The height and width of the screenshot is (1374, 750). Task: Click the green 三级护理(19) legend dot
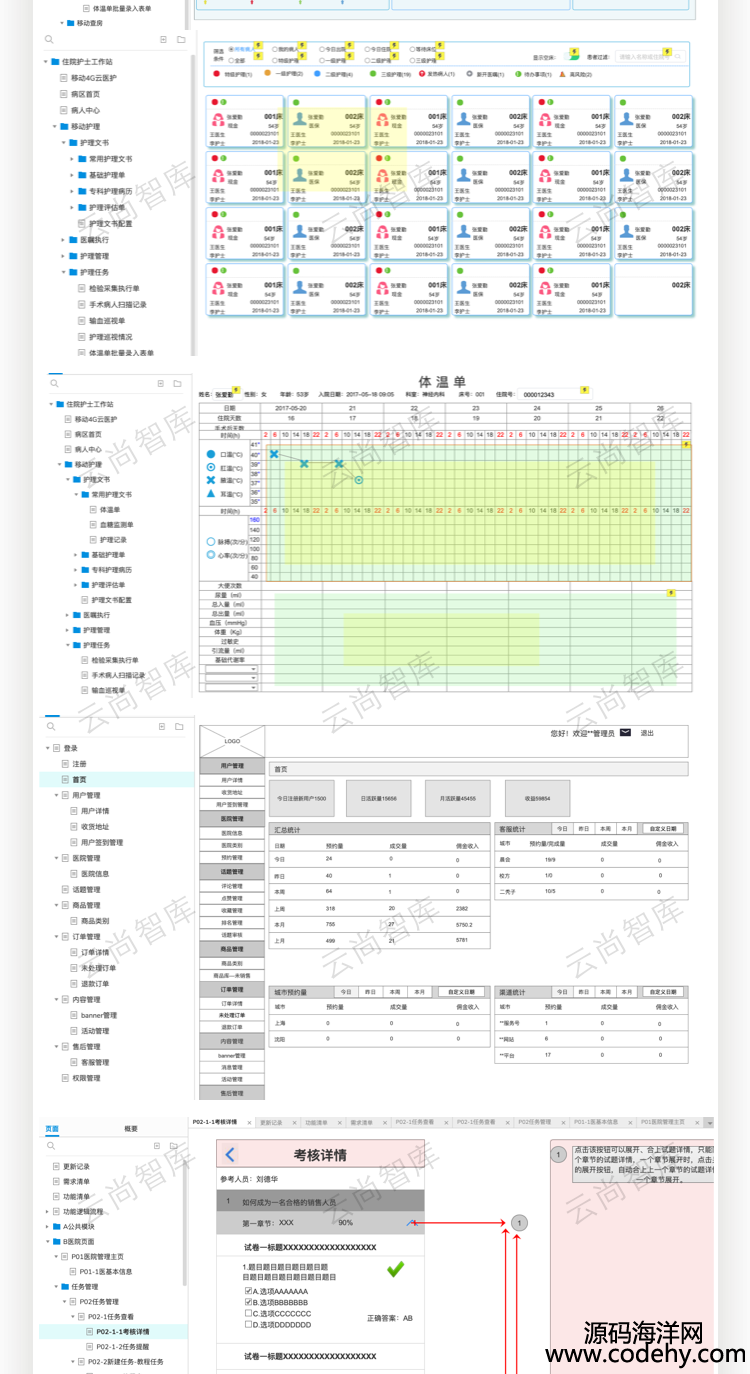tap(373, 74)
